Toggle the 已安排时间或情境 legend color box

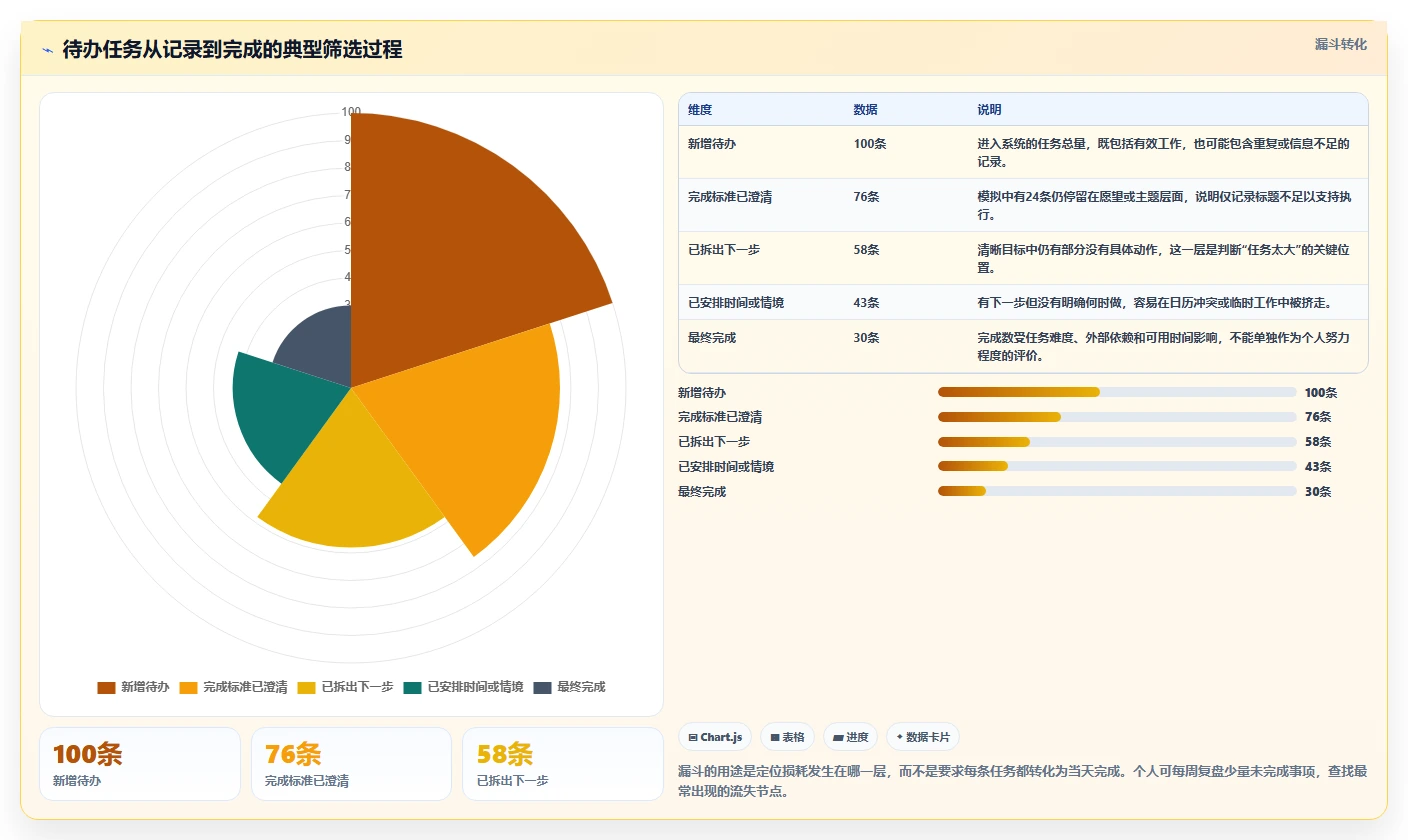413,687
